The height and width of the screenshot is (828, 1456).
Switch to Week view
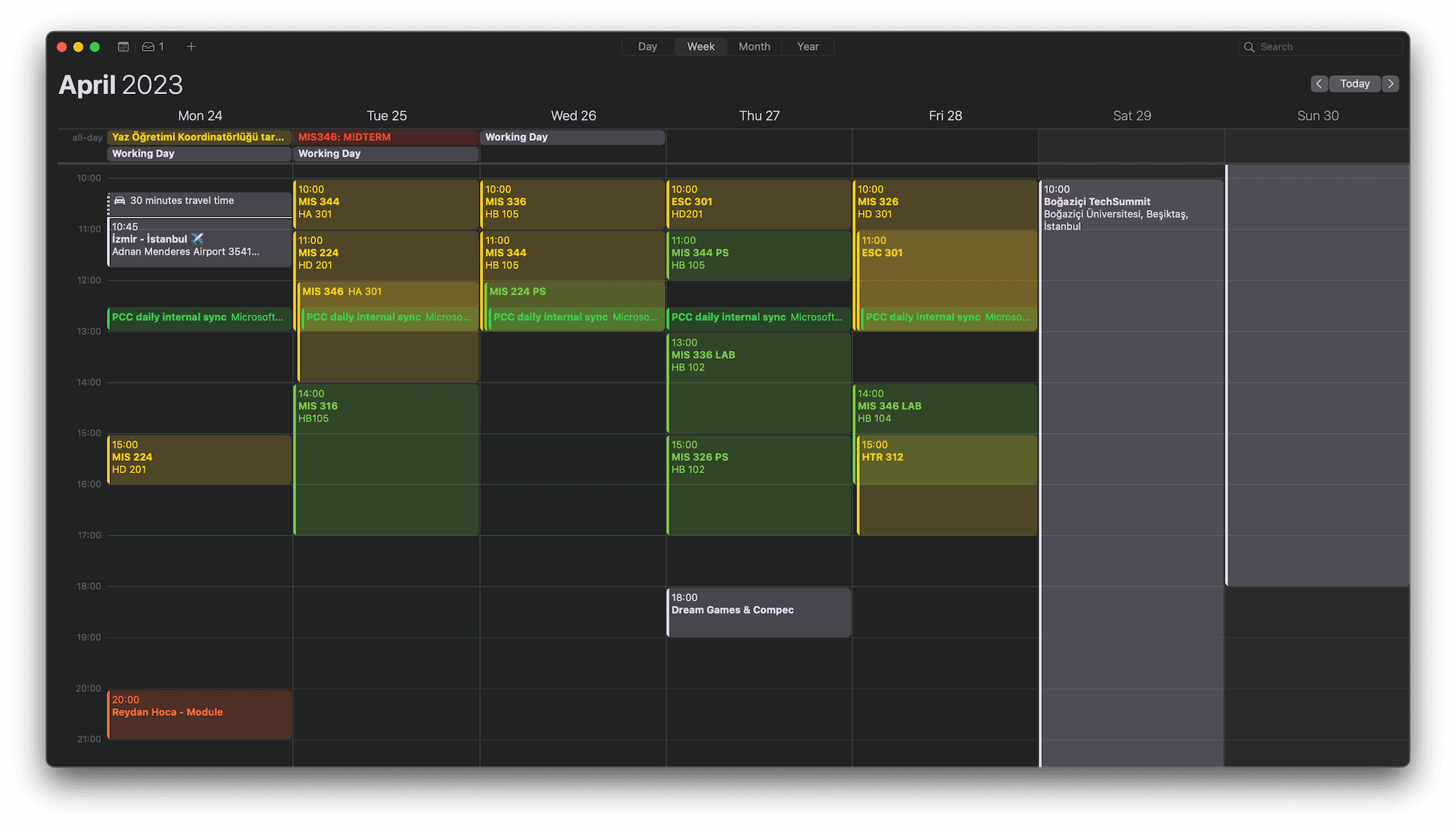(x=701, y=46)
